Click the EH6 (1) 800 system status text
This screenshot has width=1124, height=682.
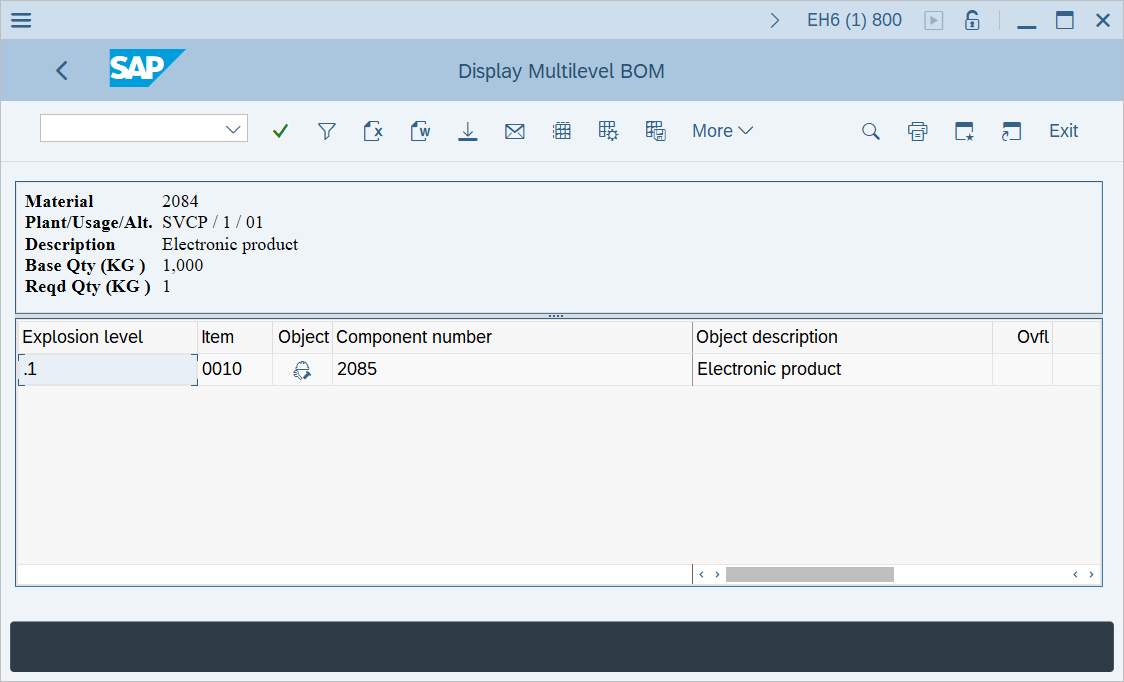pyautogui.click(x=854, y=19)
